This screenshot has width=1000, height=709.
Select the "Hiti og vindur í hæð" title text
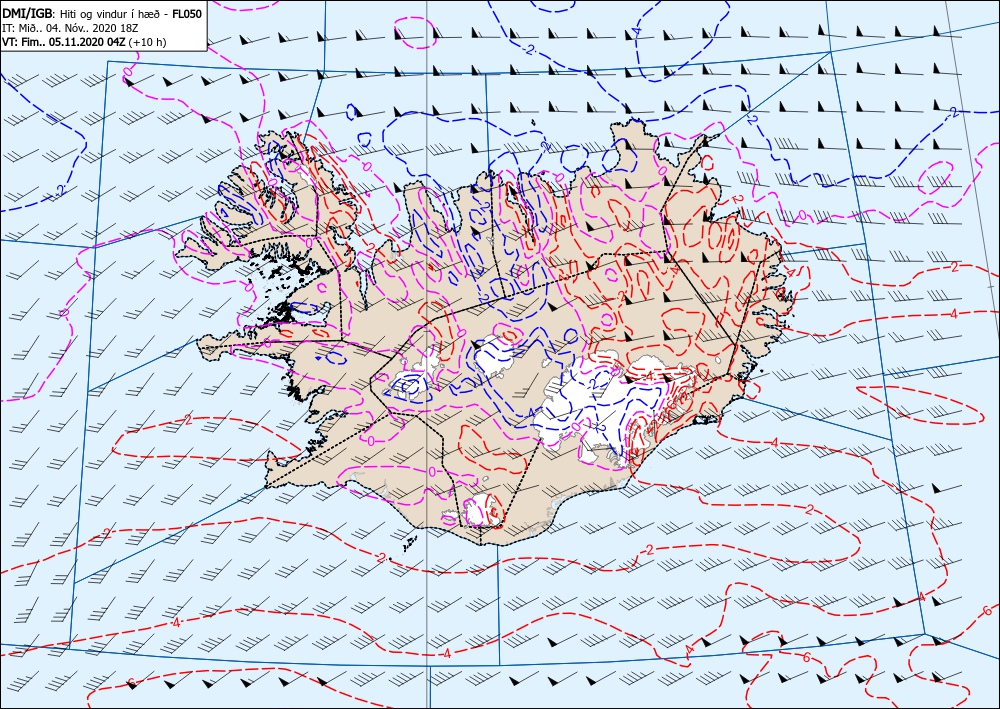tap(112, 14)
